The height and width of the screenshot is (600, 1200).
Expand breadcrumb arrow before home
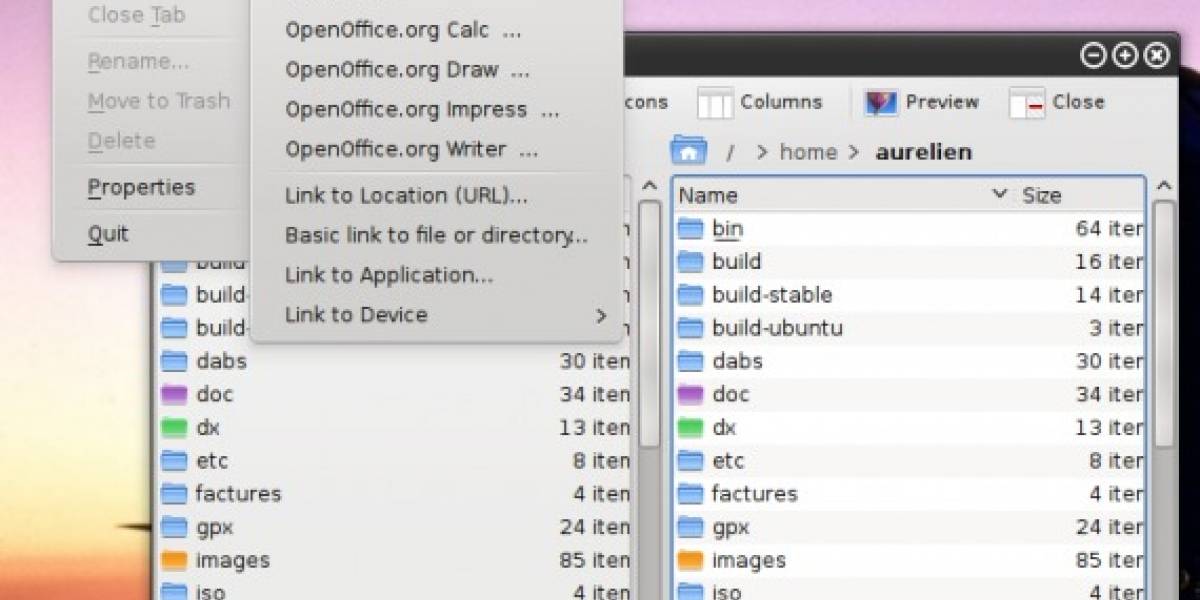point(762,152)
